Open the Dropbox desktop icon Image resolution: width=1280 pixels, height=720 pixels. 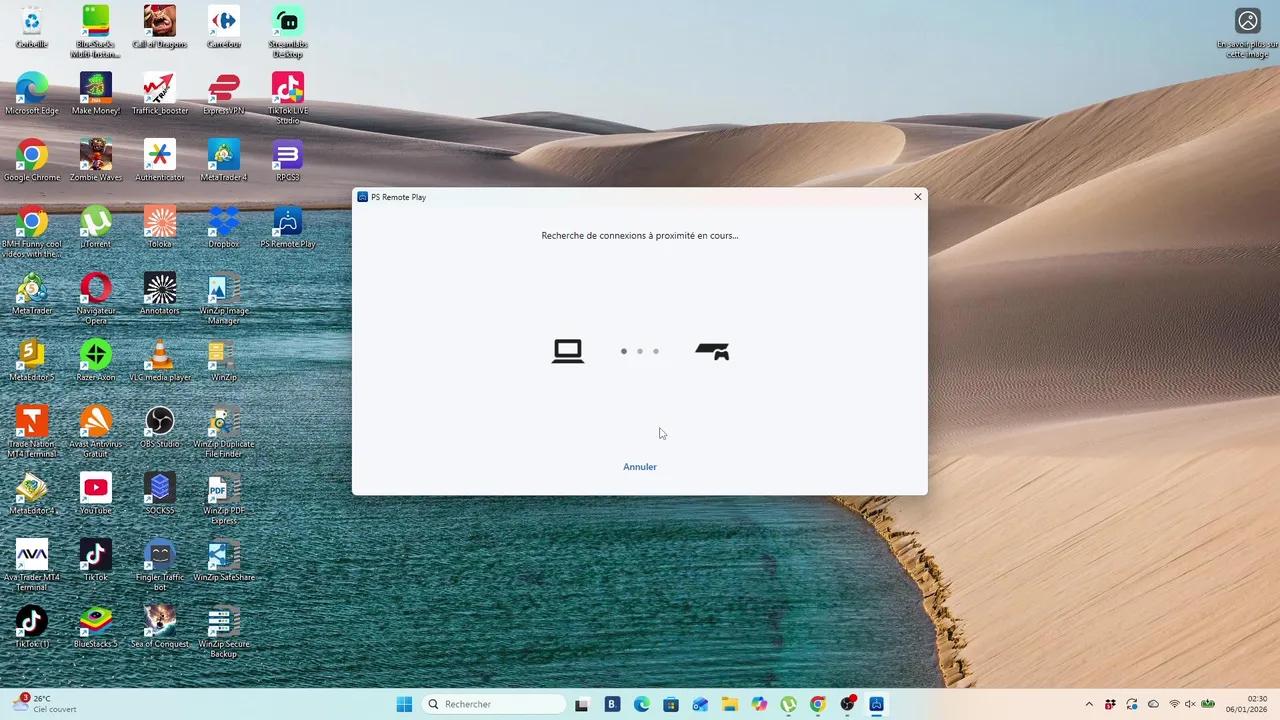224,222
